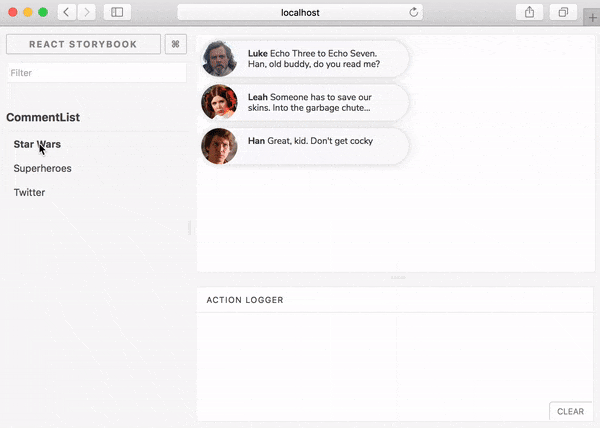Open the Star Wars story
The height and width of the screenshot is (428, 600).
tap(37, 144)
